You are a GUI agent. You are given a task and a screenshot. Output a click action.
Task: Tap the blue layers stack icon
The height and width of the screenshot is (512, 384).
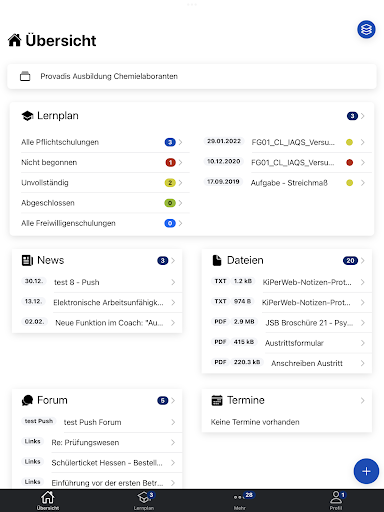tap(366, 30)
